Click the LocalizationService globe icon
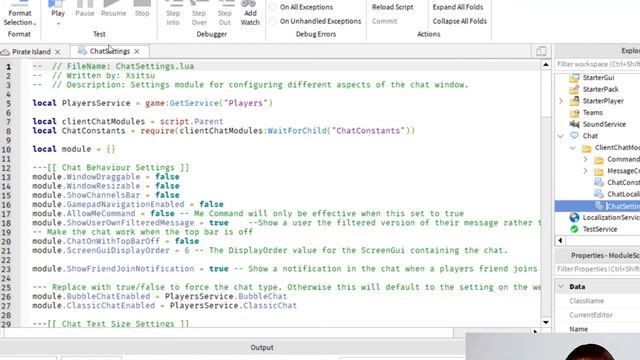 [x=574, y=218]
